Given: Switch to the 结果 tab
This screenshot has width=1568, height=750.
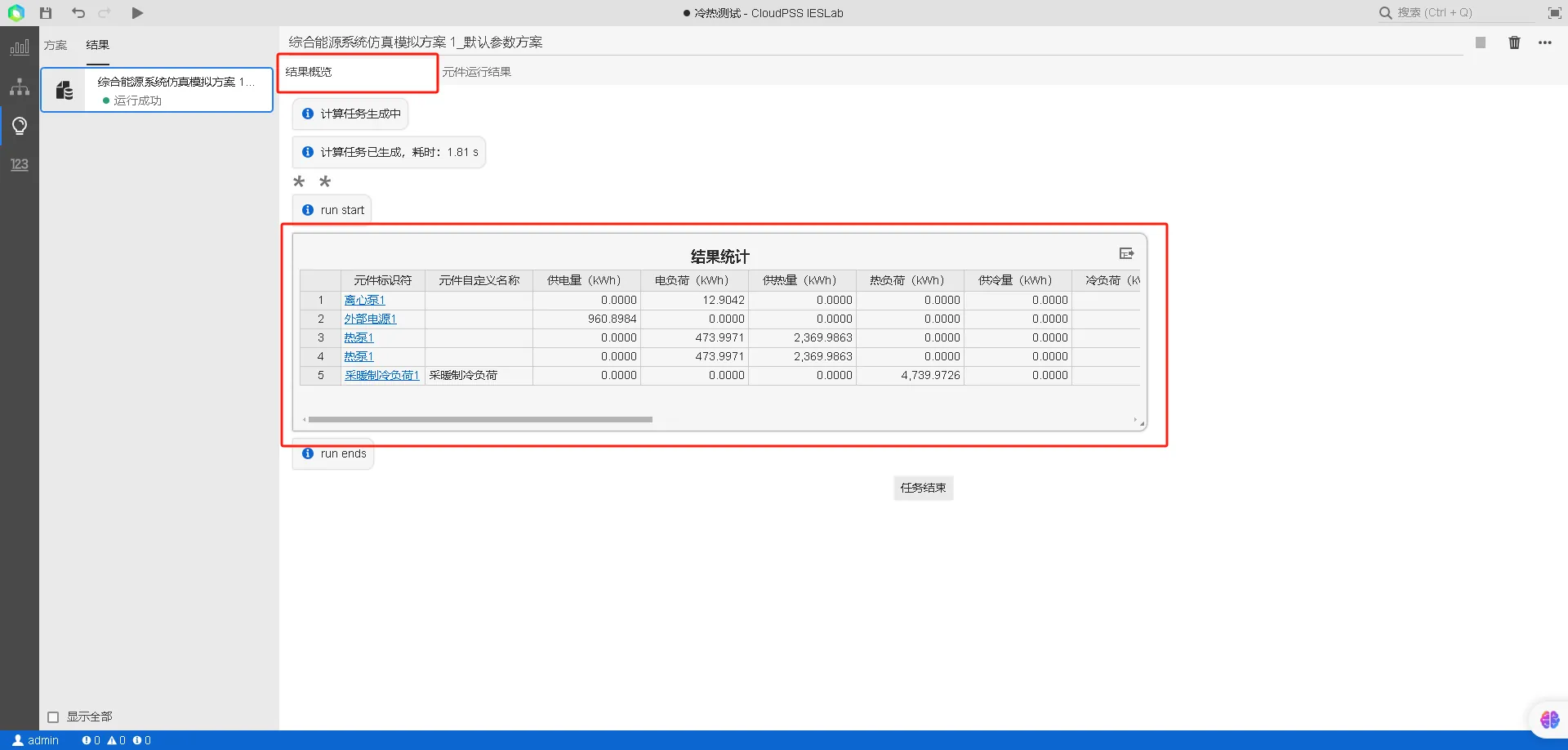Looking at the screenshot, I should point(98,45).
